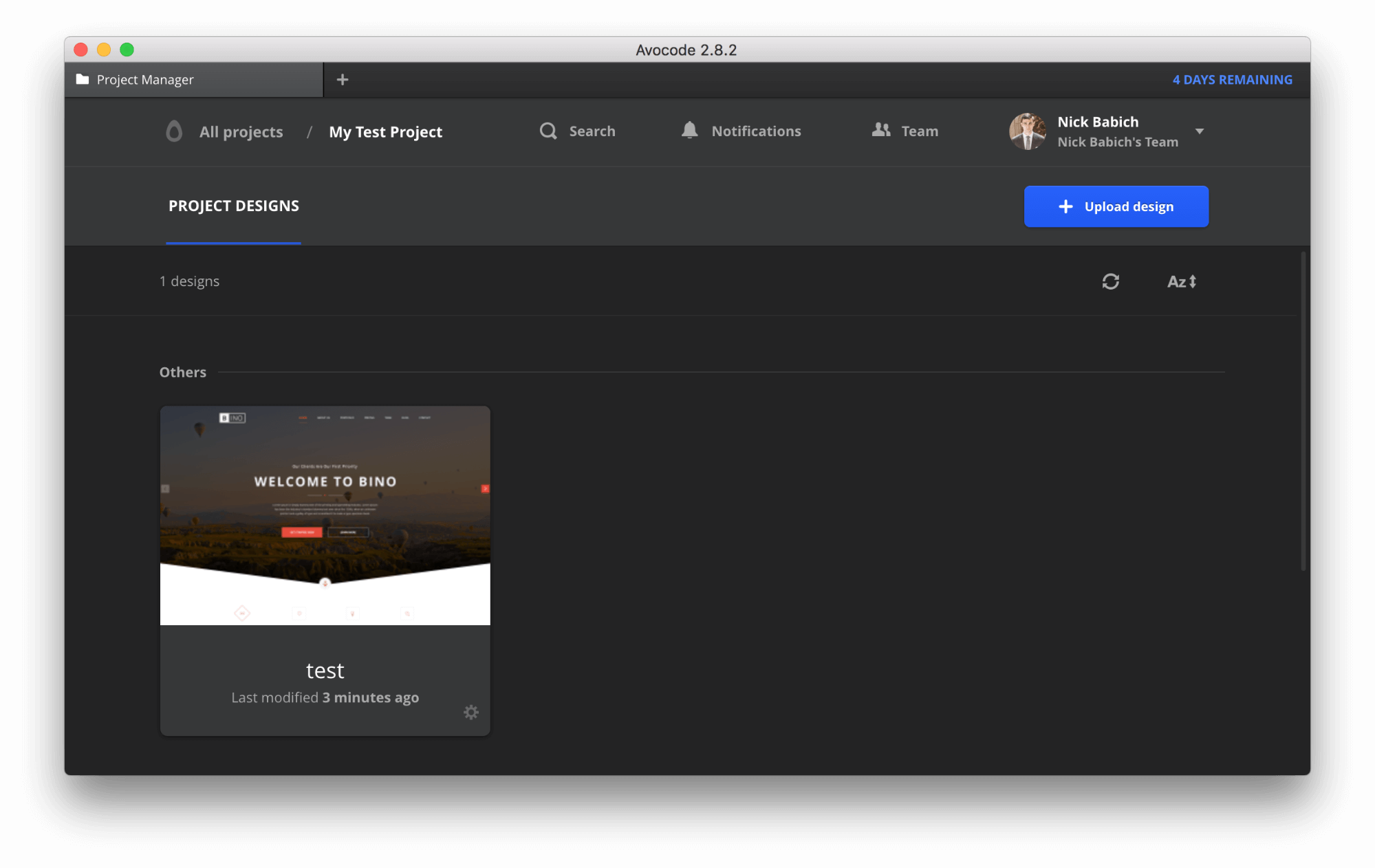Image resolution: width=1375 pixels, height=868 pixels.
Task: Refresh the designs list
Action: click(x=1110, y=281)
